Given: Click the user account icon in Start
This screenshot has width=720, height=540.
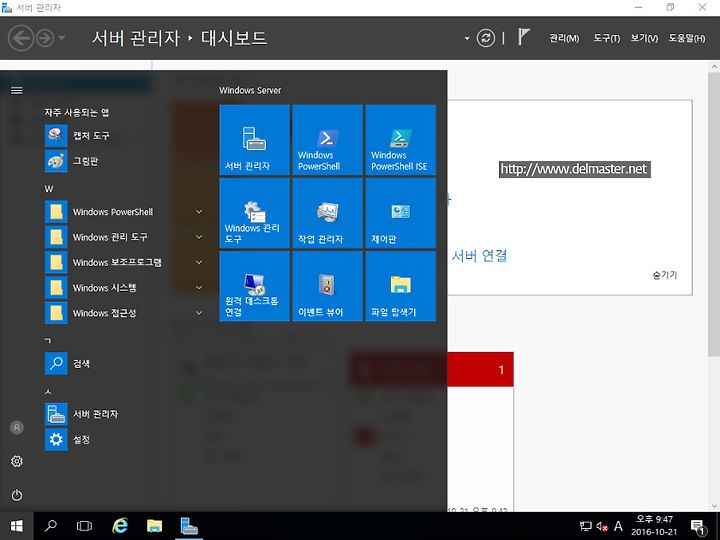Looking at the screenshot, I should pyautogui.click(x=17, y=428).
